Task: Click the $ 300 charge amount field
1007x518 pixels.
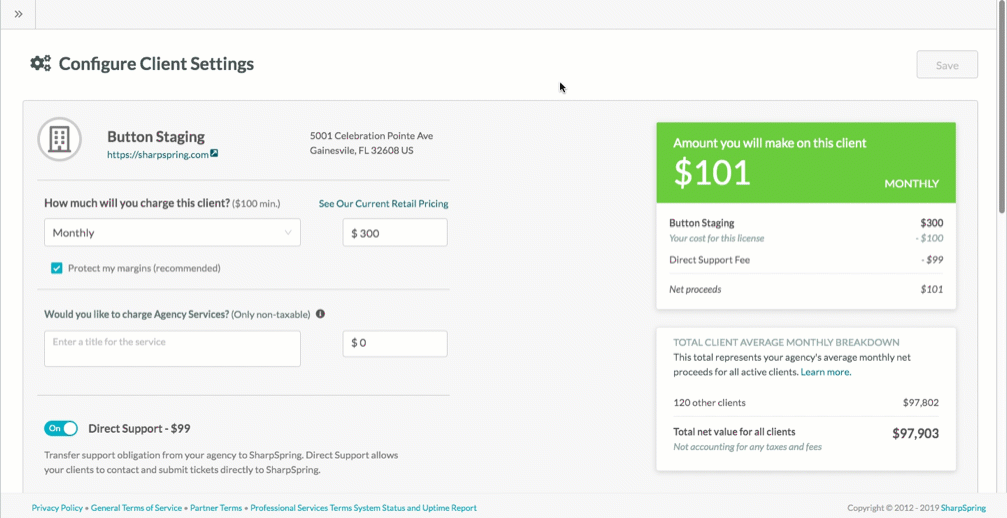Action: coord(395,232)
